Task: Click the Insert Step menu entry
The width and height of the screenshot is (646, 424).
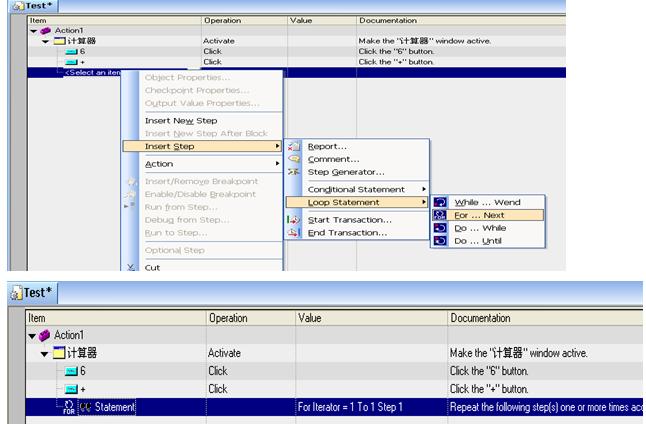Action: click(170, 146)
